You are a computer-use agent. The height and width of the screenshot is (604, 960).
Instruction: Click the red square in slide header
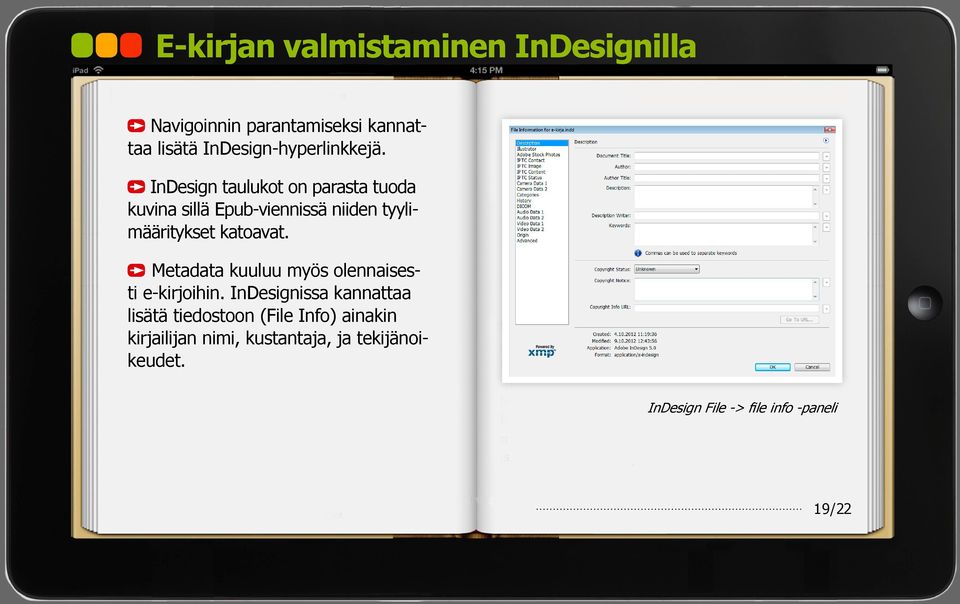130,45
